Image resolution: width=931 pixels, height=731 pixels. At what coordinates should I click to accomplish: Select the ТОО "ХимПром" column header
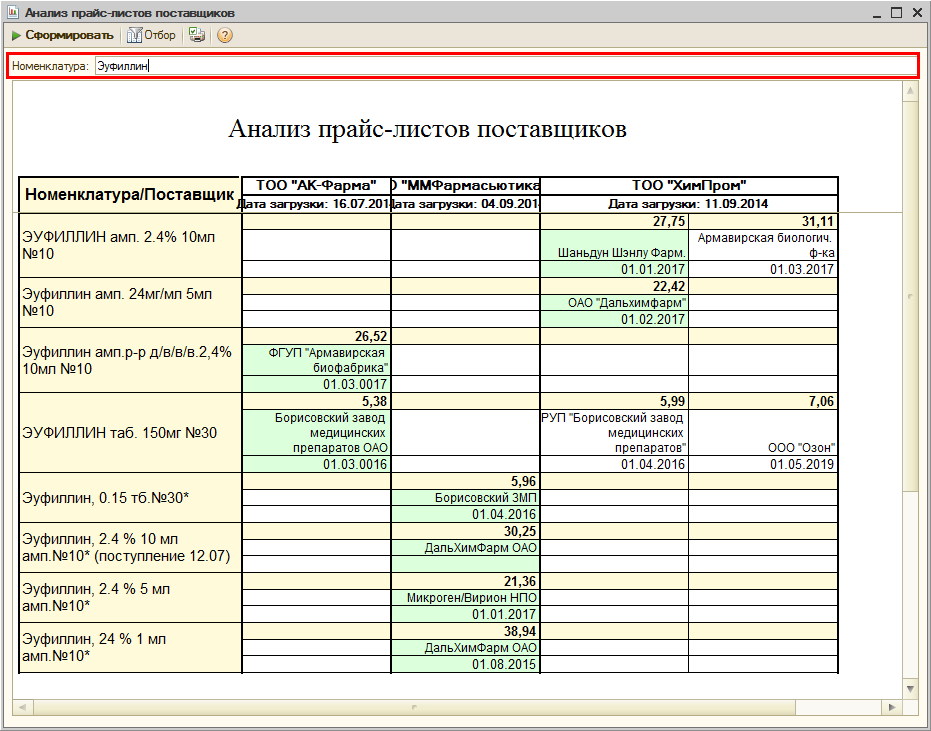click(688, 185)
